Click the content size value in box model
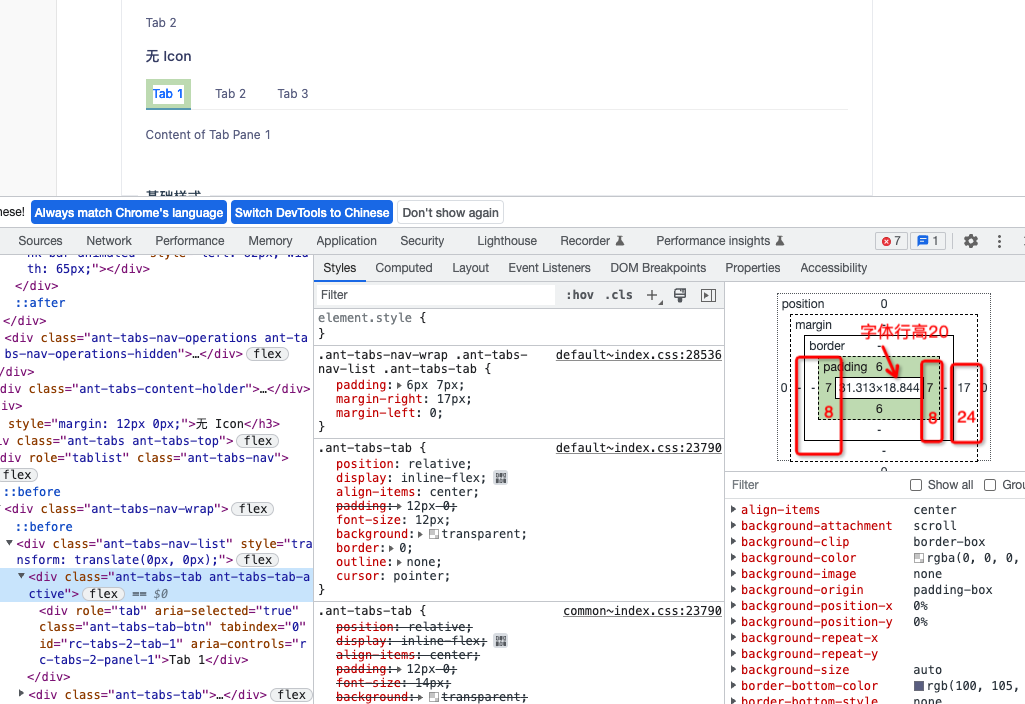This screenshot has height=704, width=1025. (x=879, y=388)
